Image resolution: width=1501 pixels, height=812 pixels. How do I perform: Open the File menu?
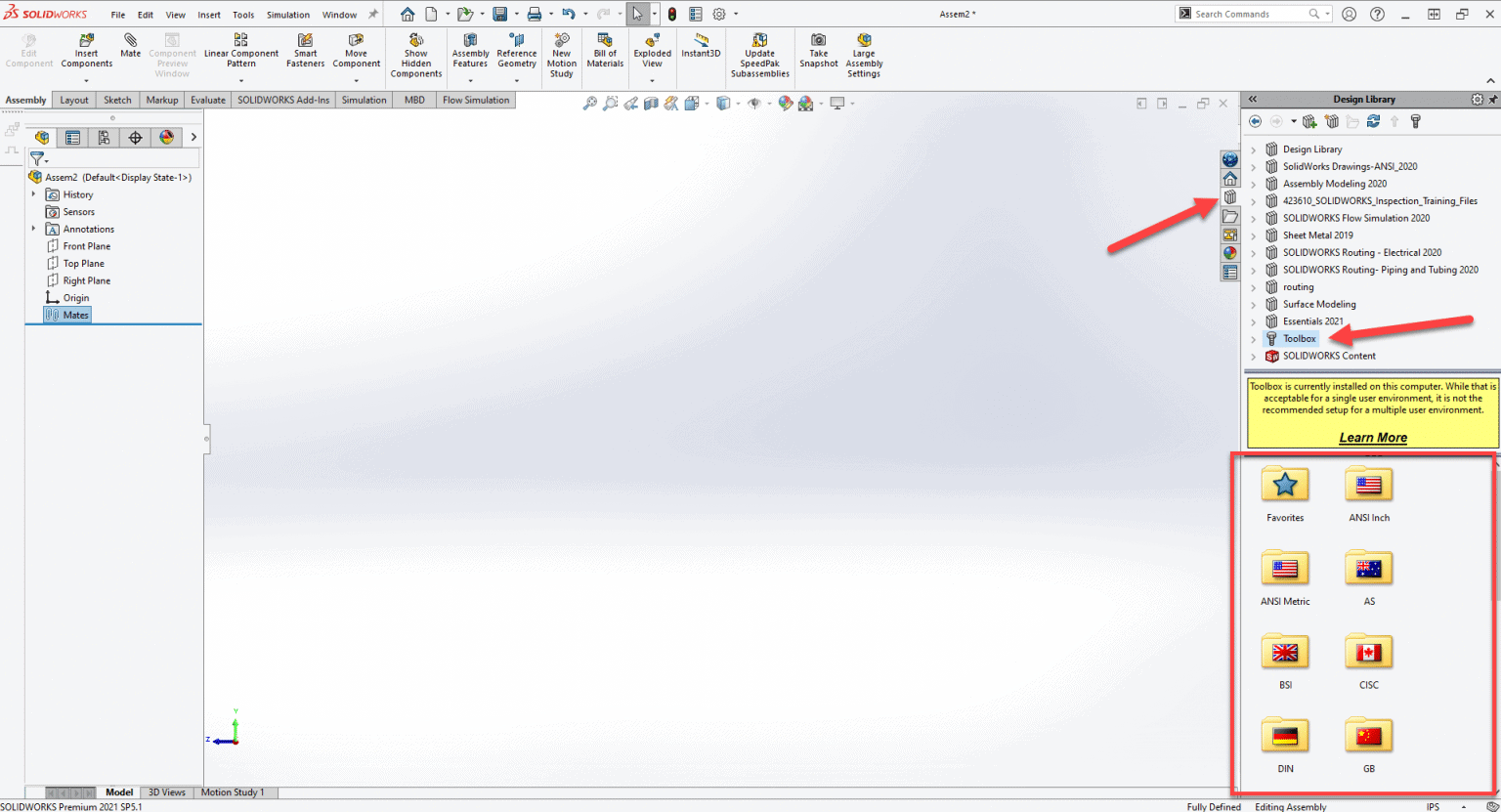[118, 15]
